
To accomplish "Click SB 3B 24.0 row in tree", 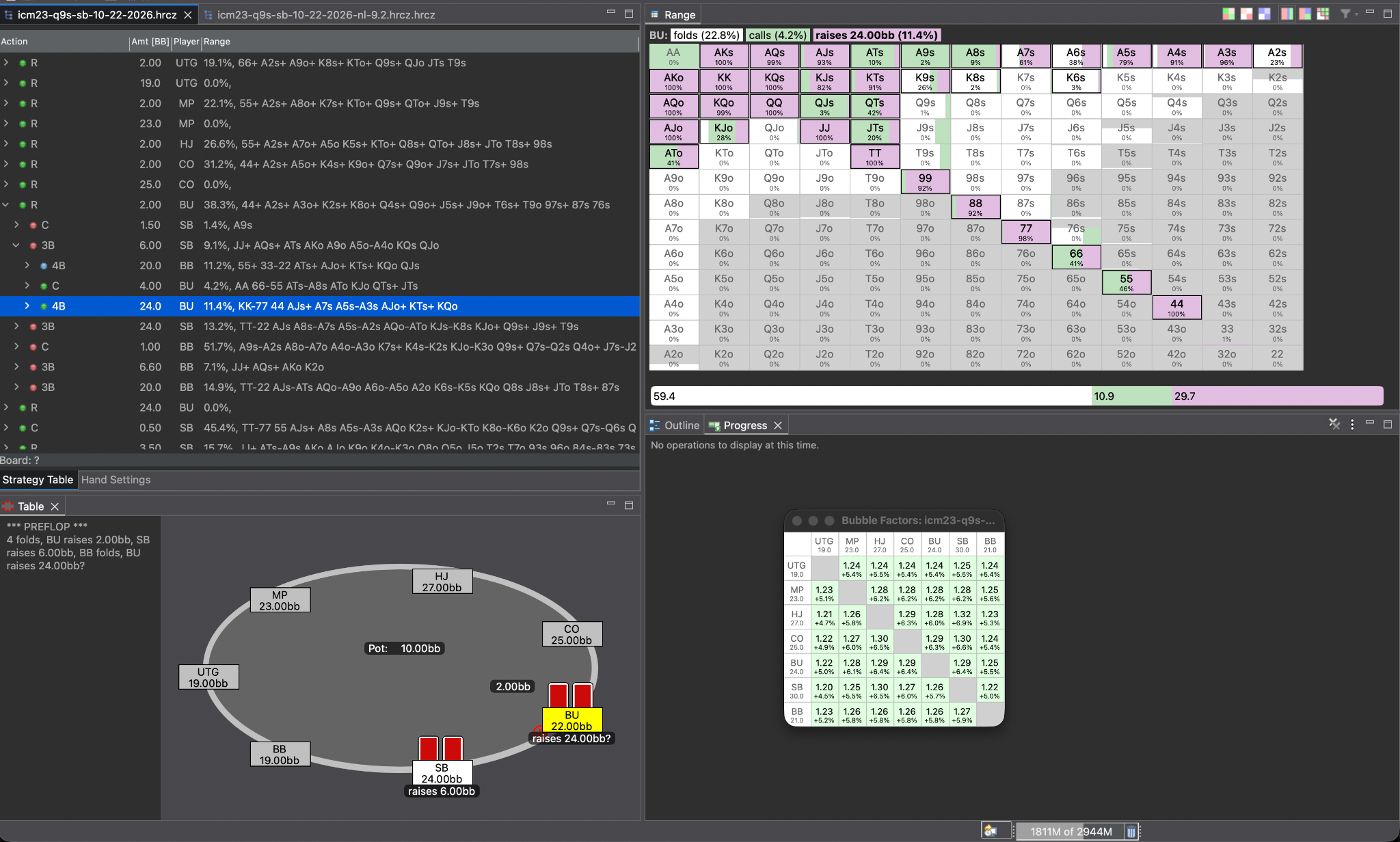I will [x=320, y=327].
